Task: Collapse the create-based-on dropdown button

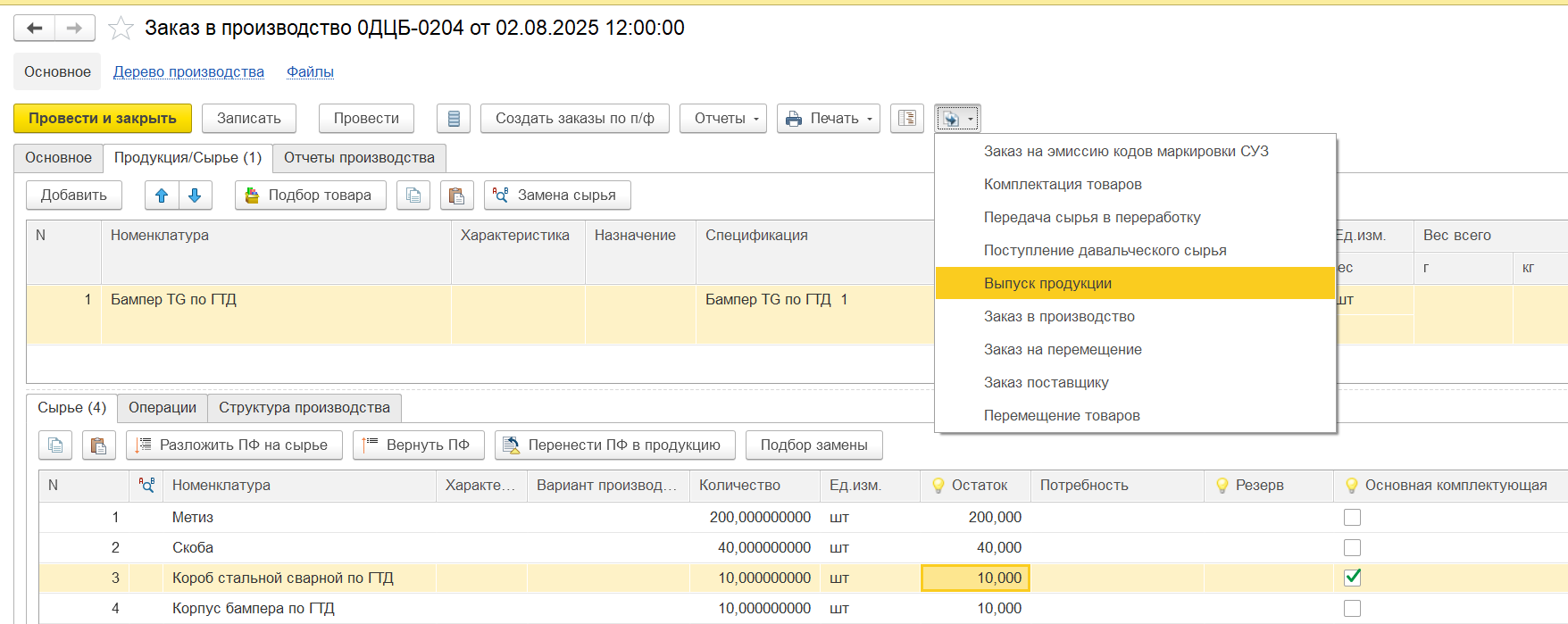Action: point(957,119)
